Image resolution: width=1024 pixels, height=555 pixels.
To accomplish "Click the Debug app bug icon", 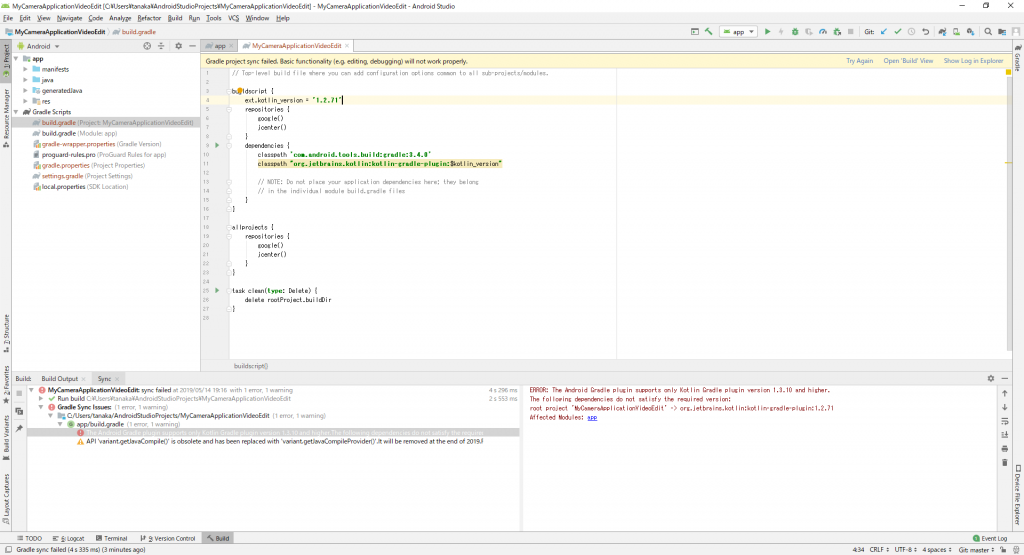I will pos(795,31).
